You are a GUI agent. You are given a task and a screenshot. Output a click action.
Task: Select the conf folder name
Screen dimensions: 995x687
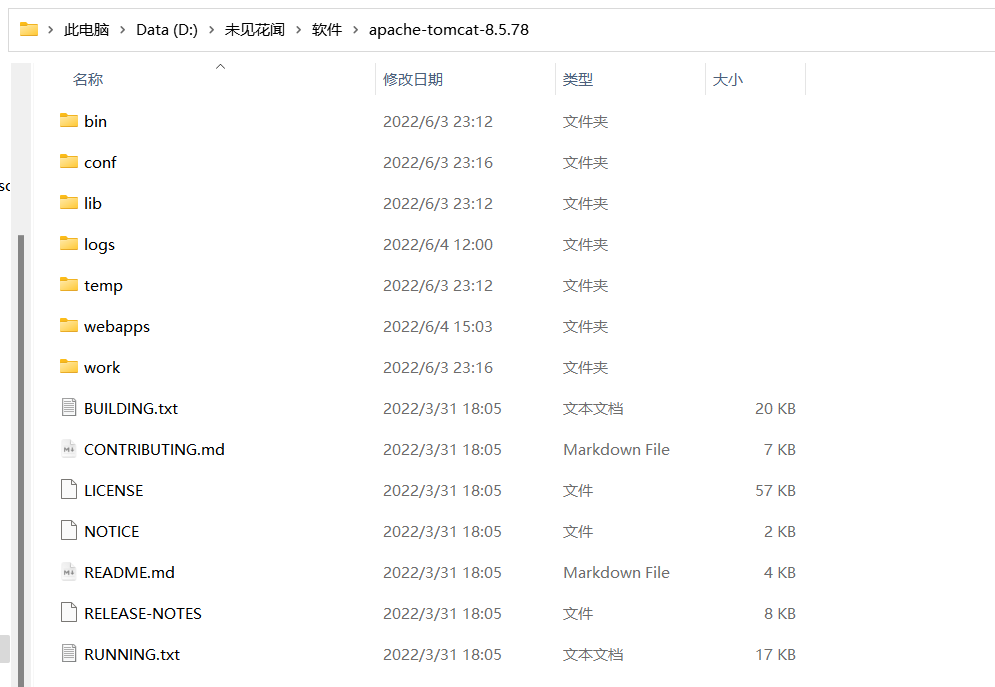point(100,162)
